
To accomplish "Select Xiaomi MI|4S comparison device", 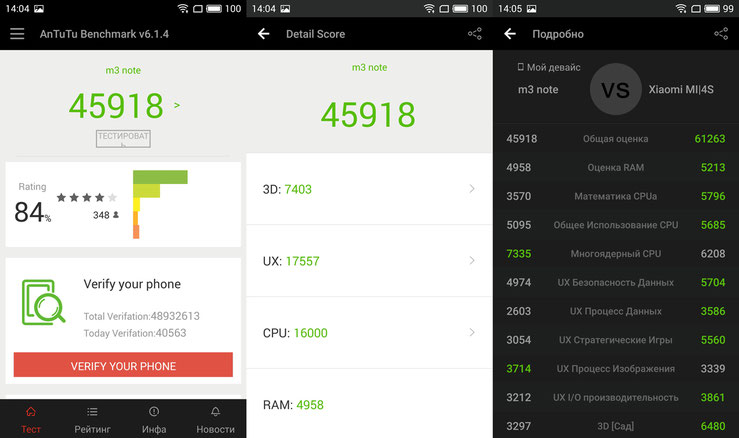I will 681,89.
